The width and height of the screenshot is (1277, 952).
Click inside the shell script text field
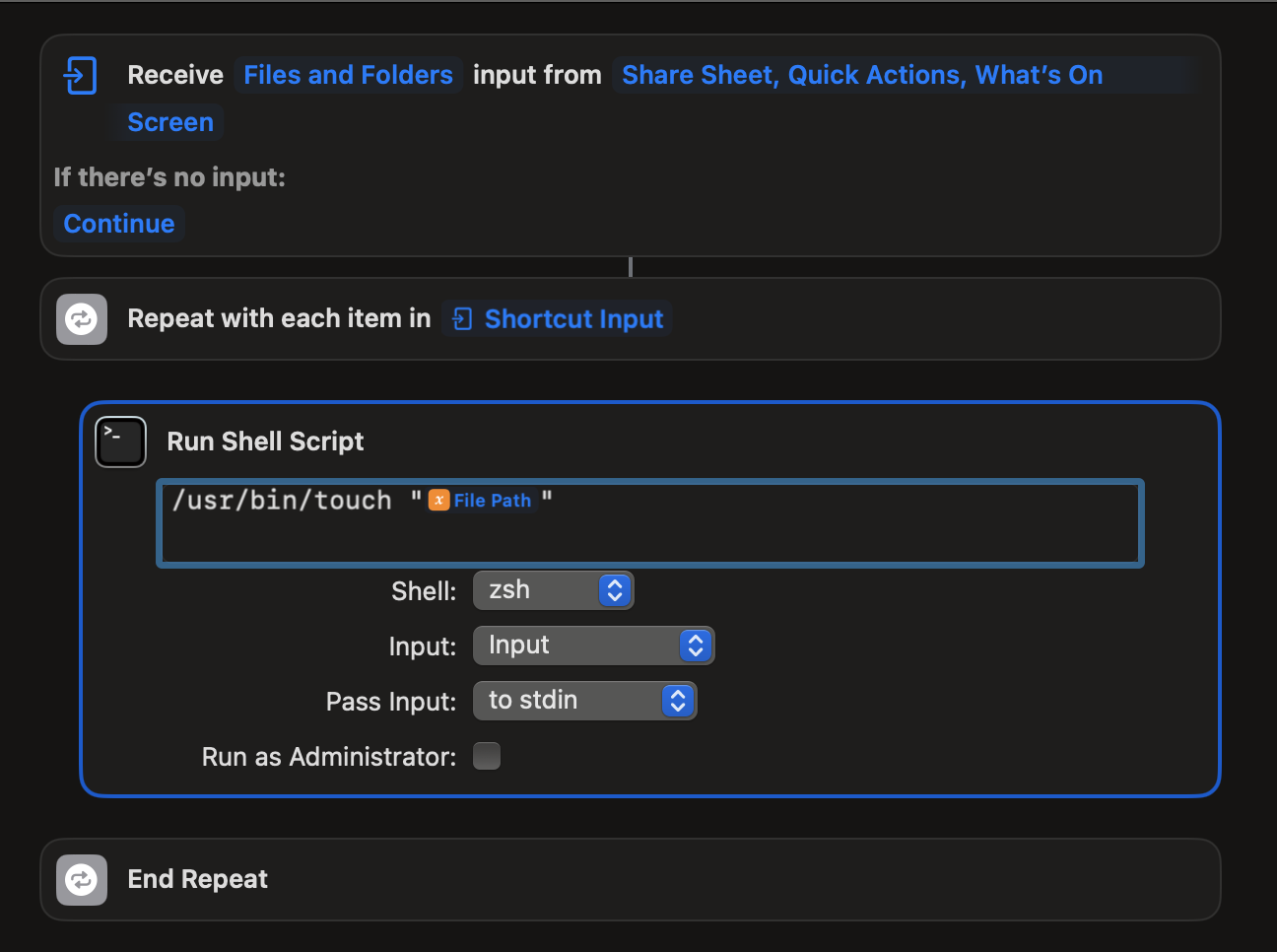[788, 532]
